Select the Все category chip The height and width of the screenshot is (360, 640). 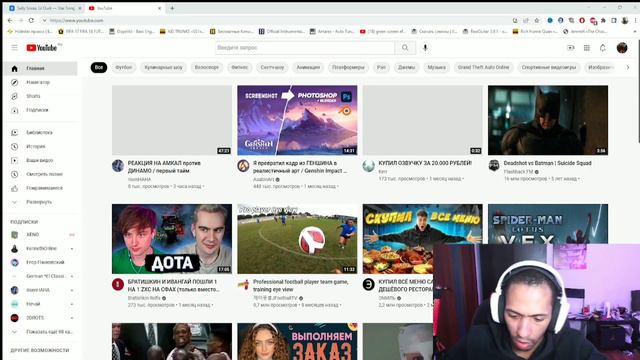pyautogui.click(x=99, y=67)
